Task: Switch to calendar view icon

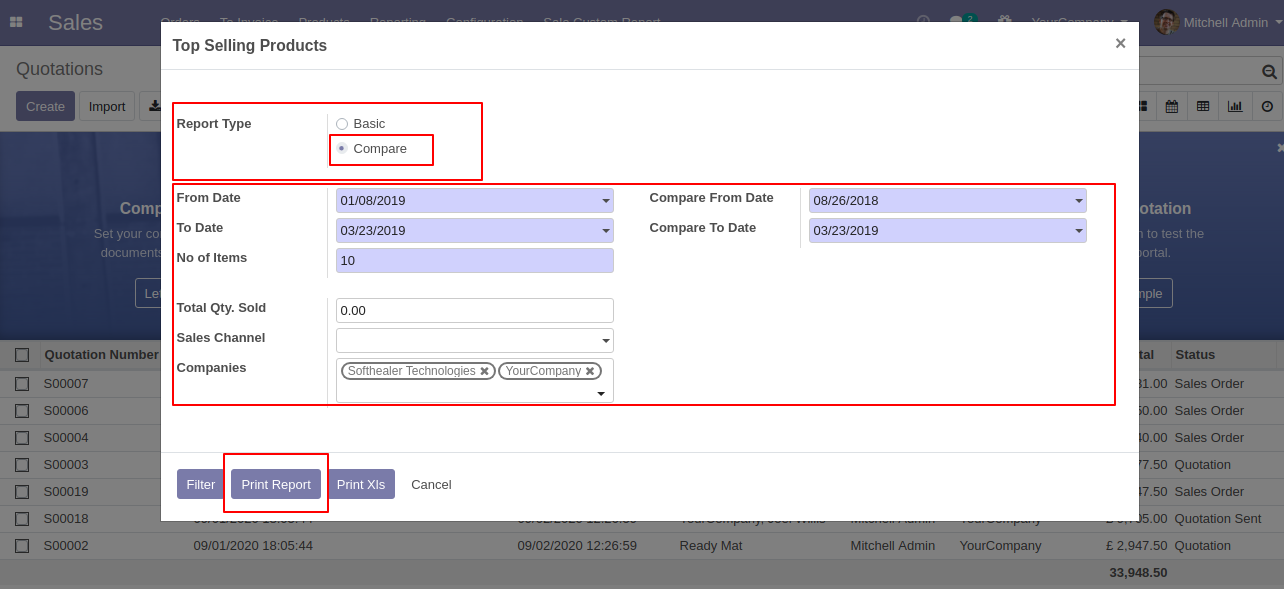Action: tap(1171, 106)
